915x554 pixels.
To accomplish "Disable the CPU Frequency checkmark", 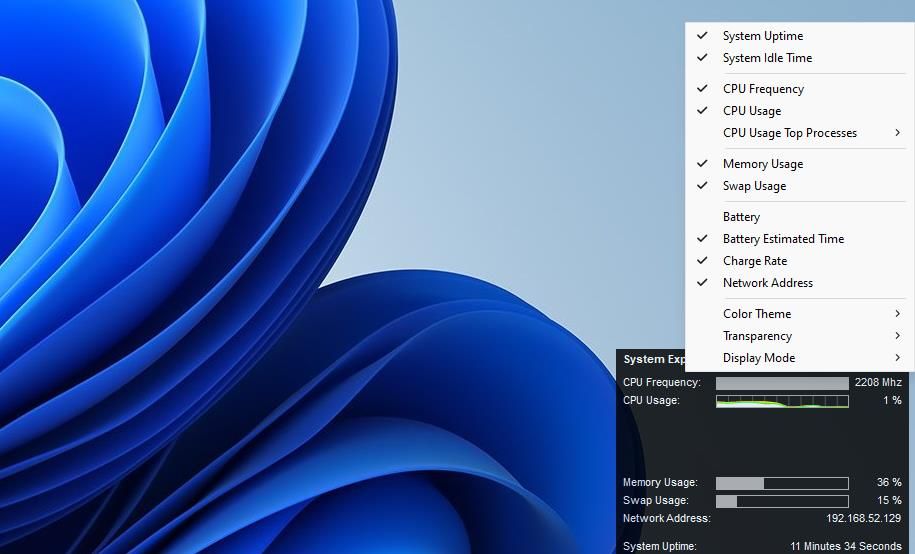I will [x=763, y=89].
